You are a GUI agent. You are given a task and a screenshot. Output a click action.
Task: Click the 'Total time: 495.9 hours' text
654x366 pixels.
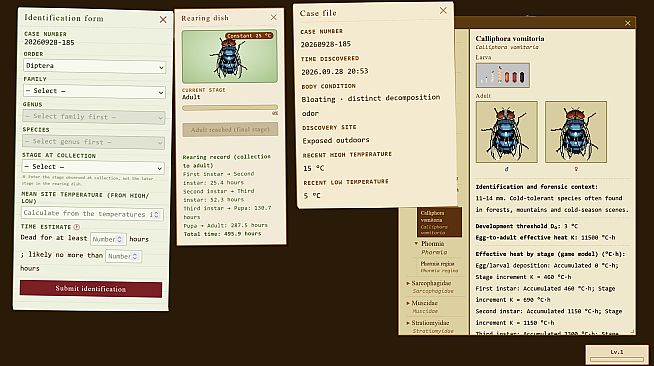(x=222, y=234)
